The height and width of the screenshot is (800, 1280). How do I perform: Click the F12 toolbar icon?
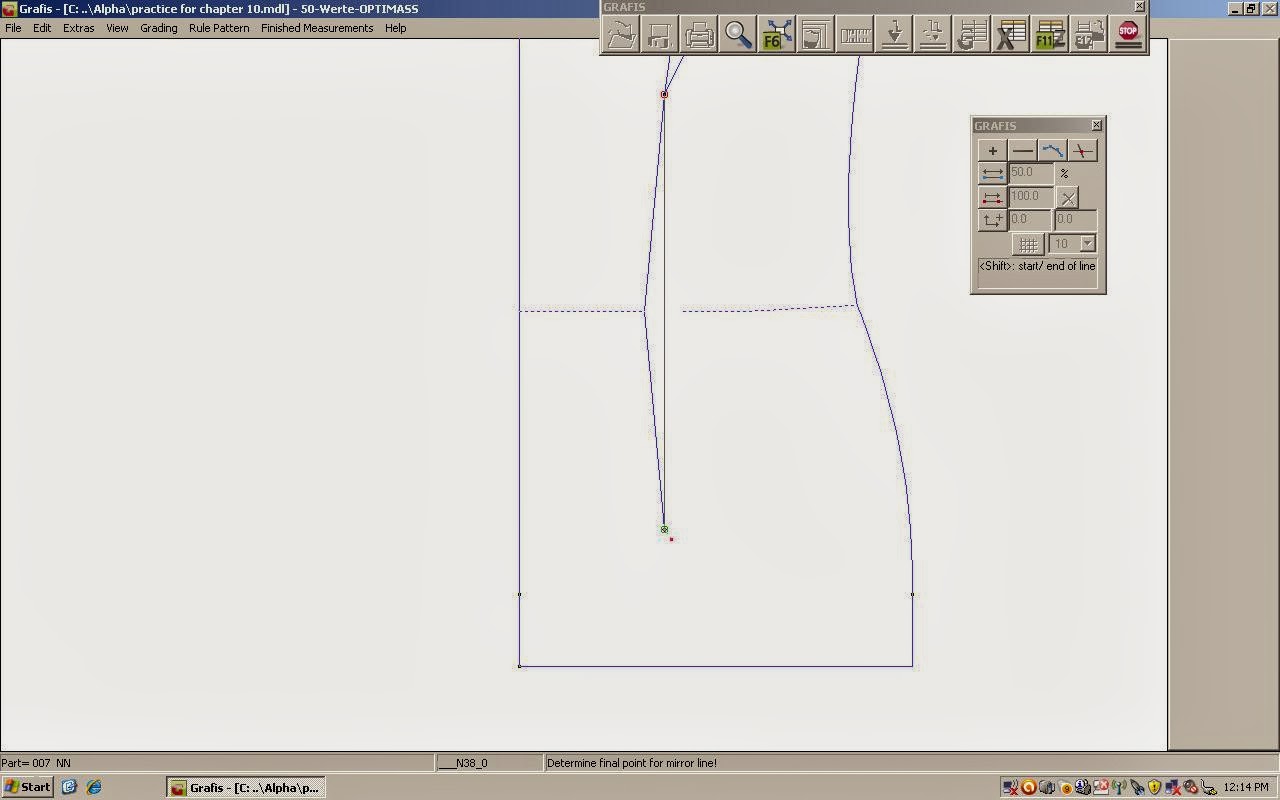pyautogui.click(x=1089, y=35)
